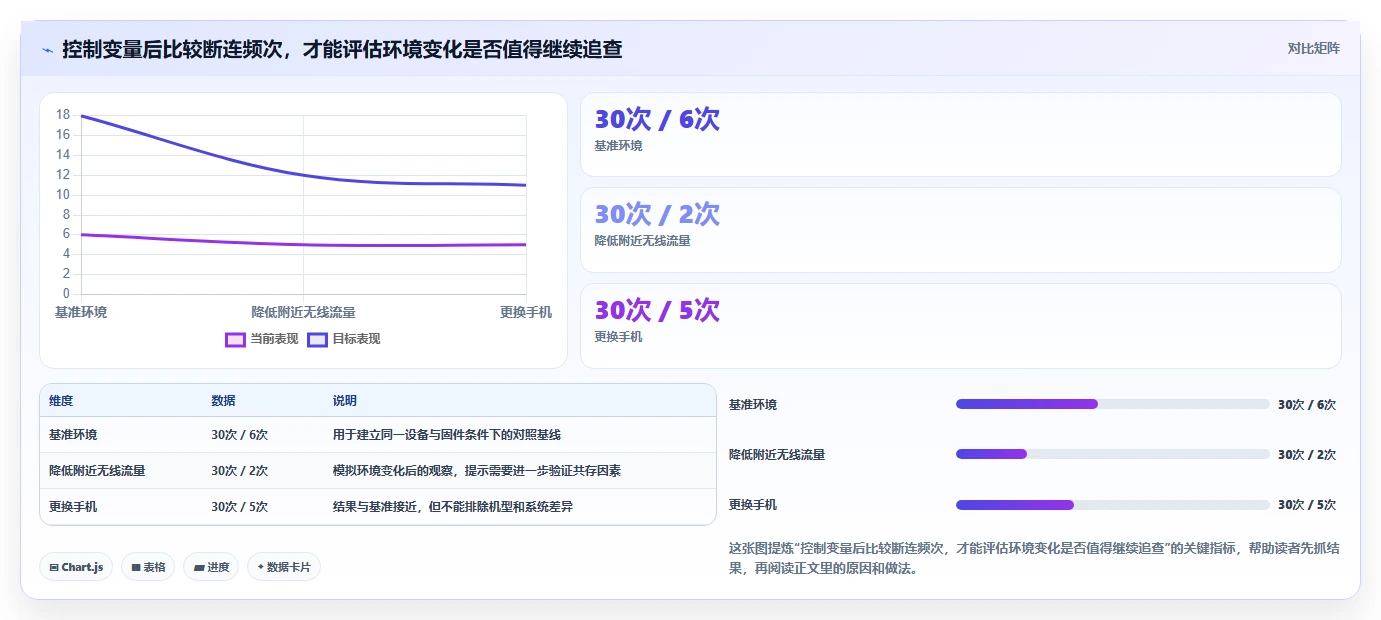Select the note 用于建立同一设备与固件条件下的对照基线
The height and width of the screenshot is (620, 1381).
coord(447,435)
